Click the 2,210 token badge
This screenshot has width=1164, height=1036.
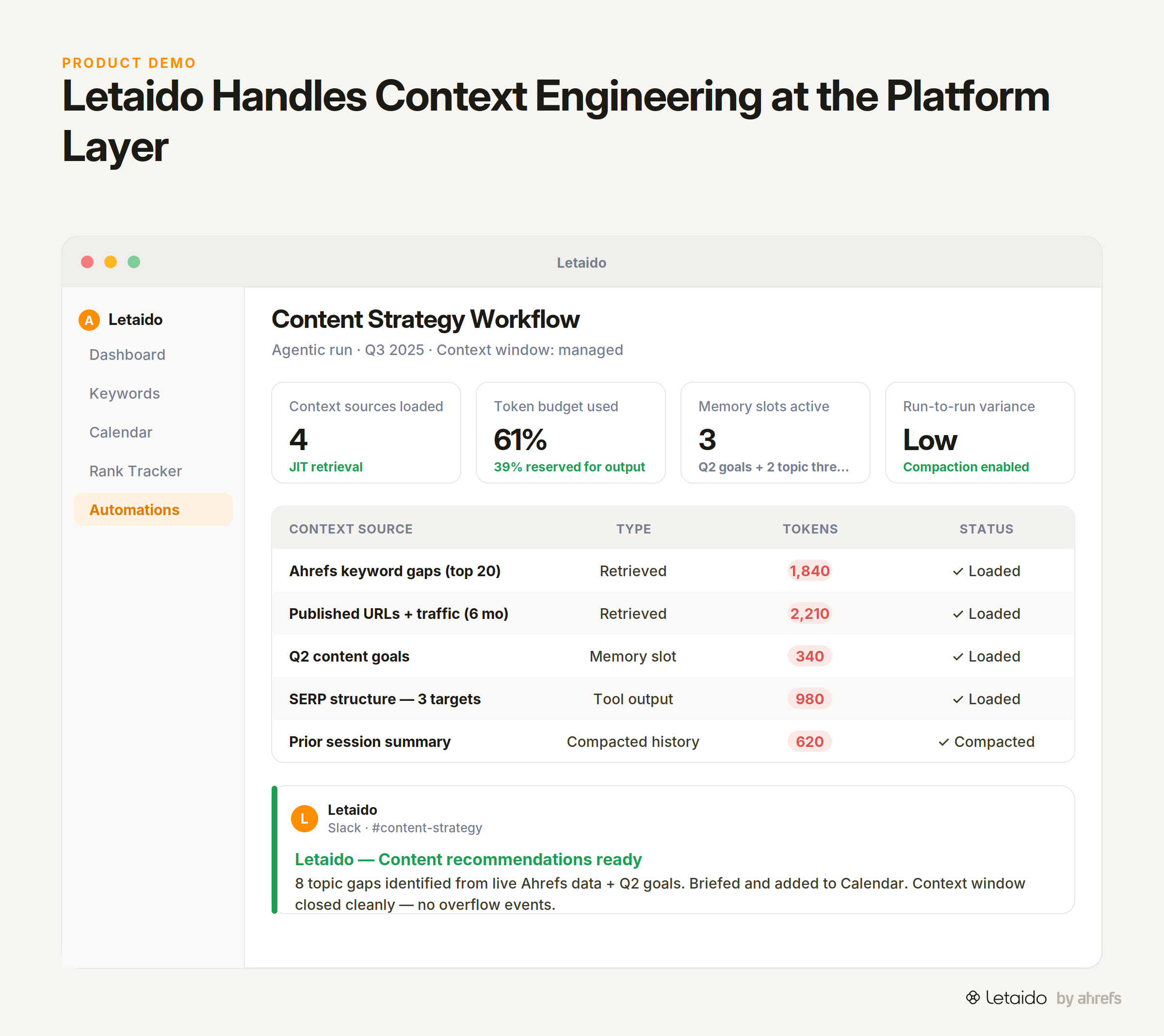810,614
